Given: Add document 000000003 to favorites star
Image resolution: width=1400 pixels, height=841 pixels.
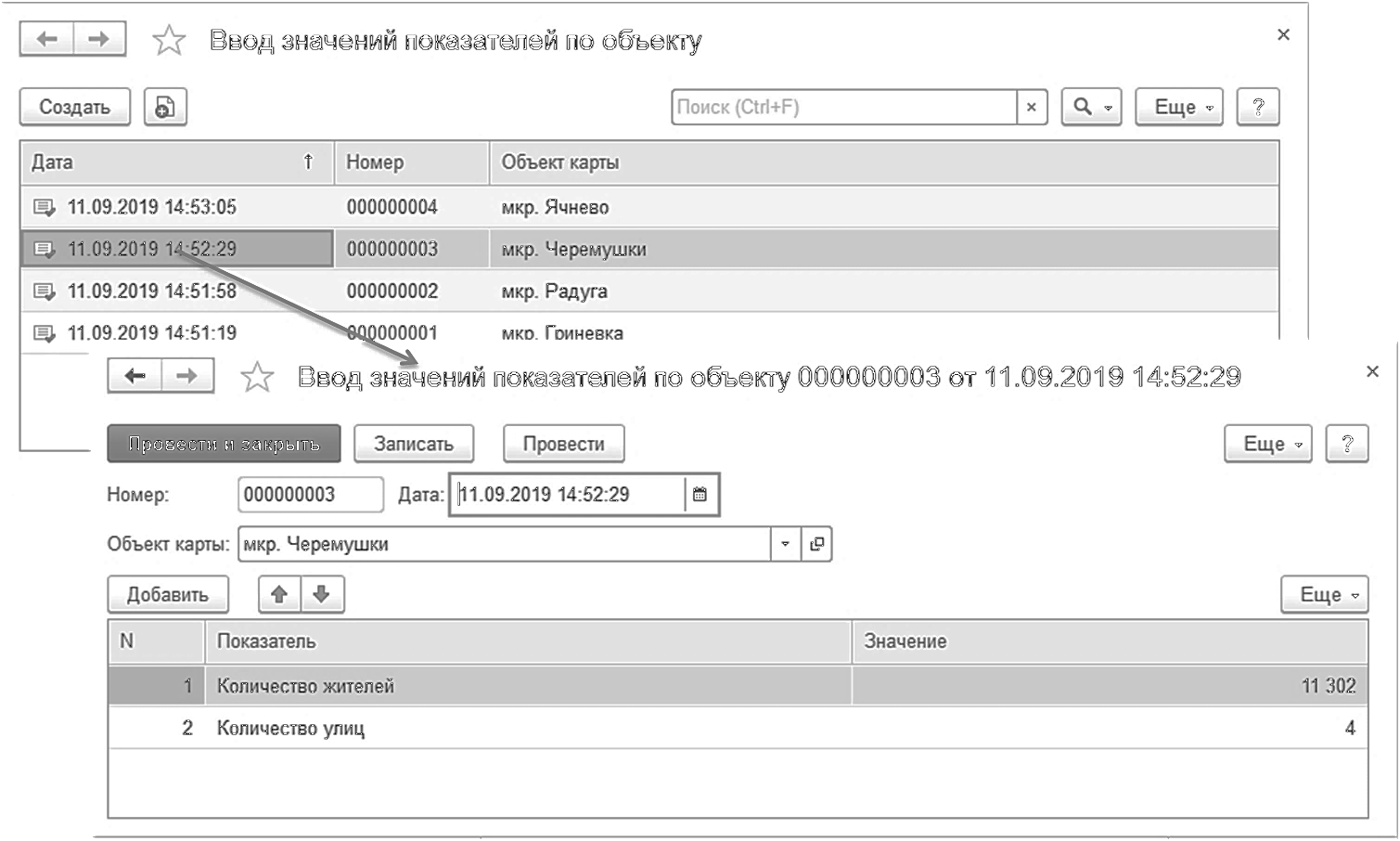Looking at the screenshot, I should point(257,377).
